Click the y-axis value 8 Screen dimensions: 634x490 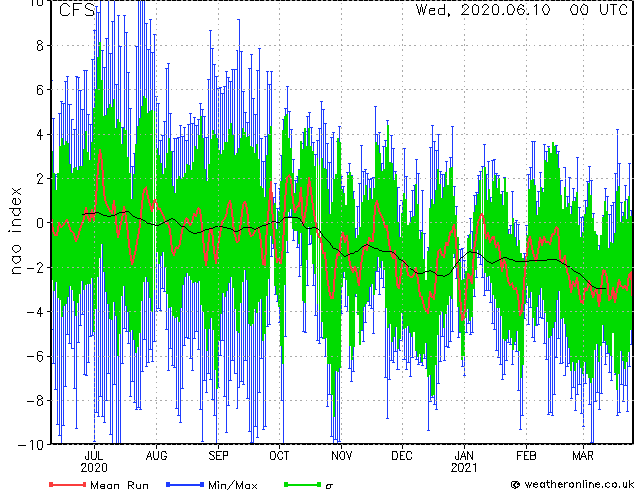coord(40,45)
